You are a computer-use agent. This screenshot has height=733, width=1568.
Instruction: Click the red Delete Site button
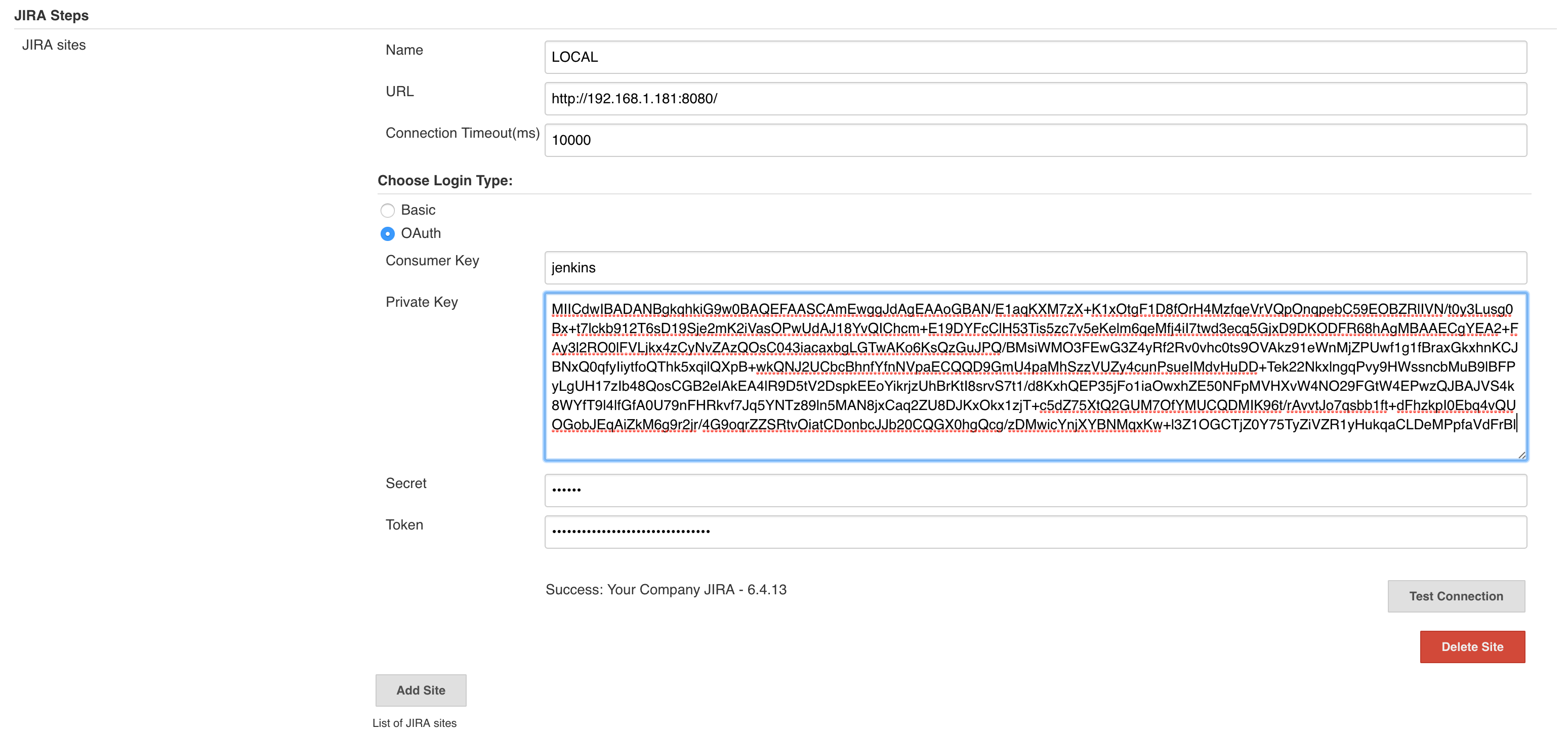(1472, 646)
